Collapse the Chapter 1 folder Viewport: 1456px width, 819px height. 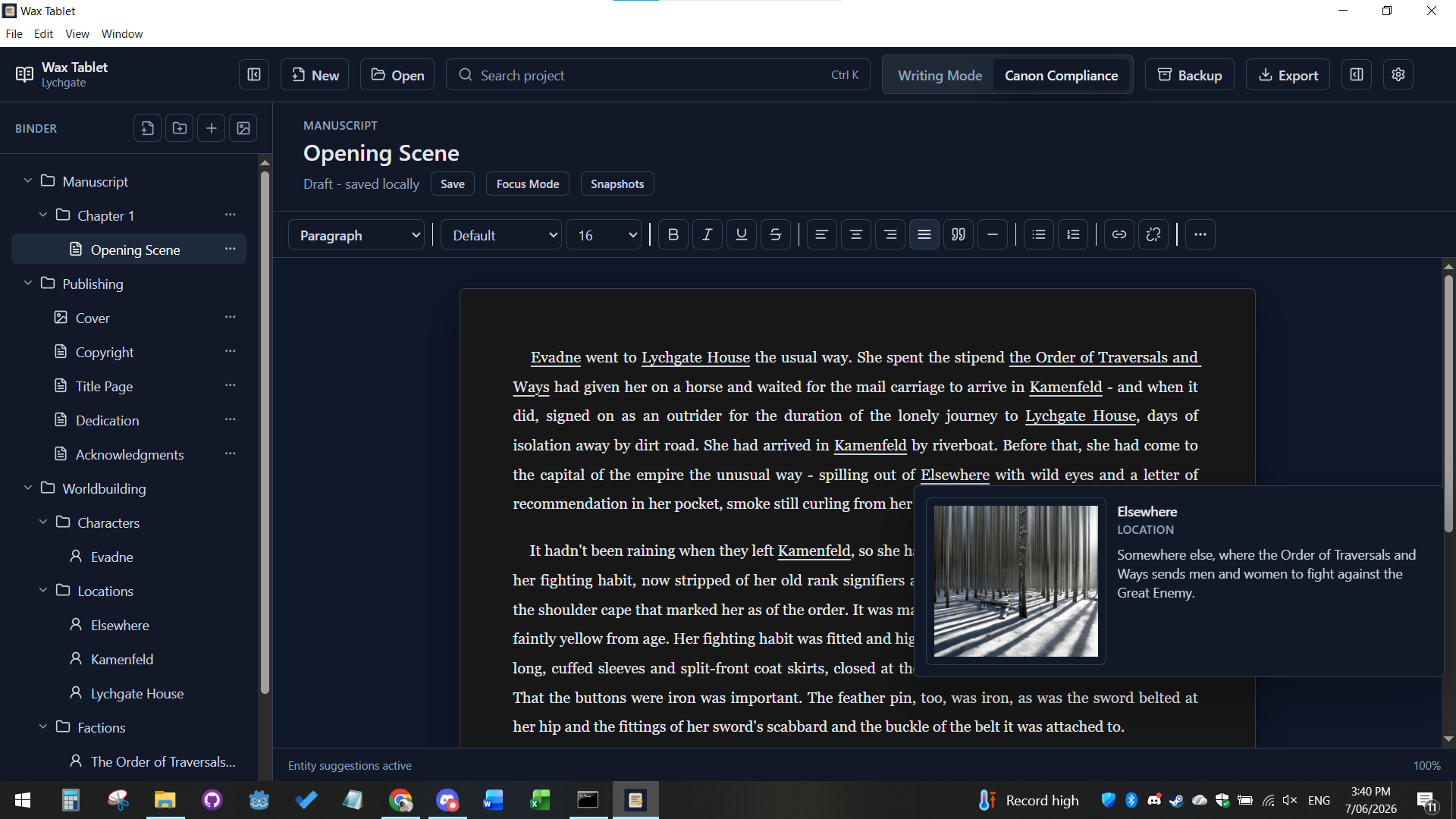pyautogui.click(x=43, y=215)
